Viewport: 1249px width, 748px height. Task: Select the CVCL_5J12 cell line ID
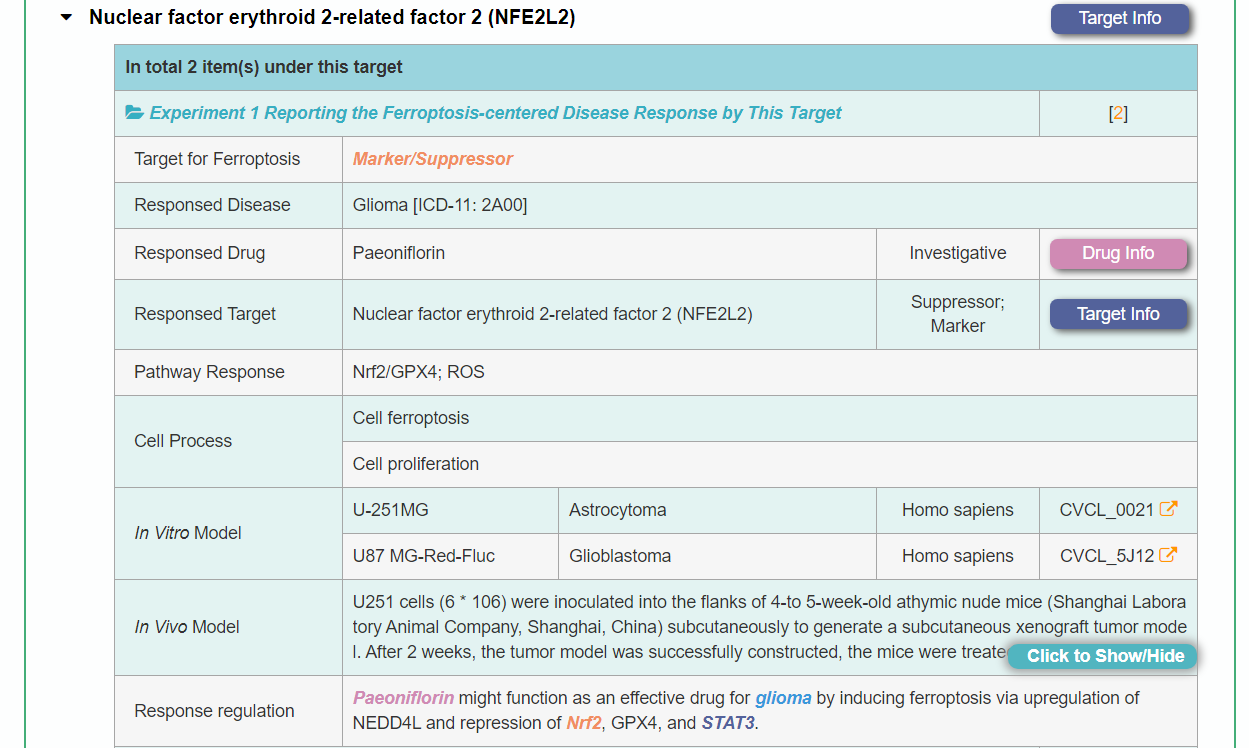coord(1106,556)
